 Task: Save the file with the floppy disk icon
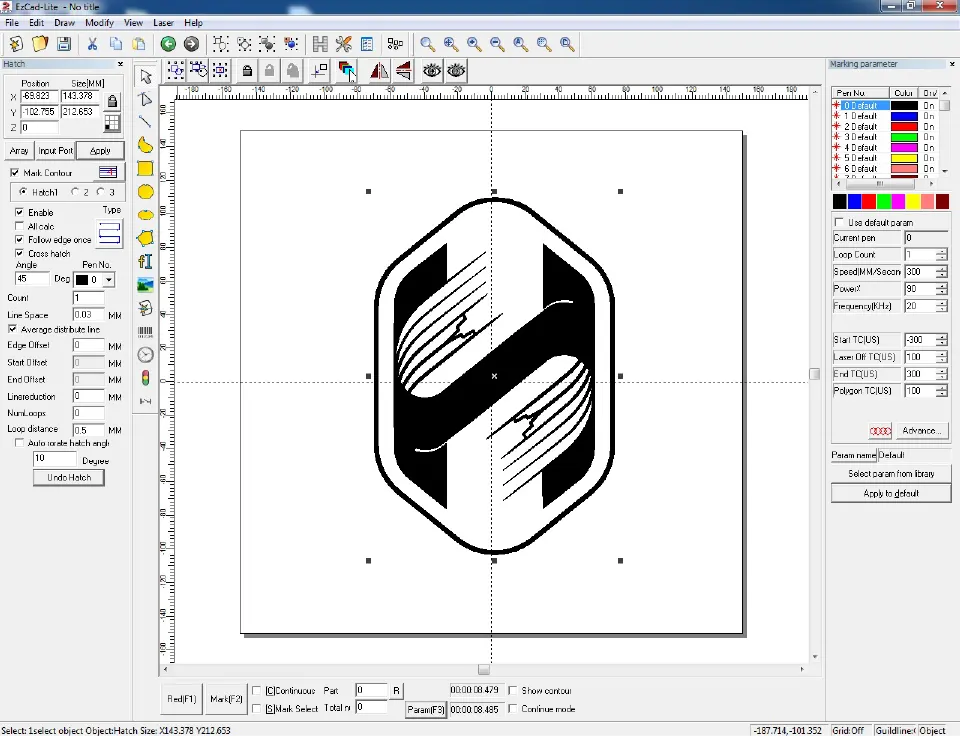[64, 44]
